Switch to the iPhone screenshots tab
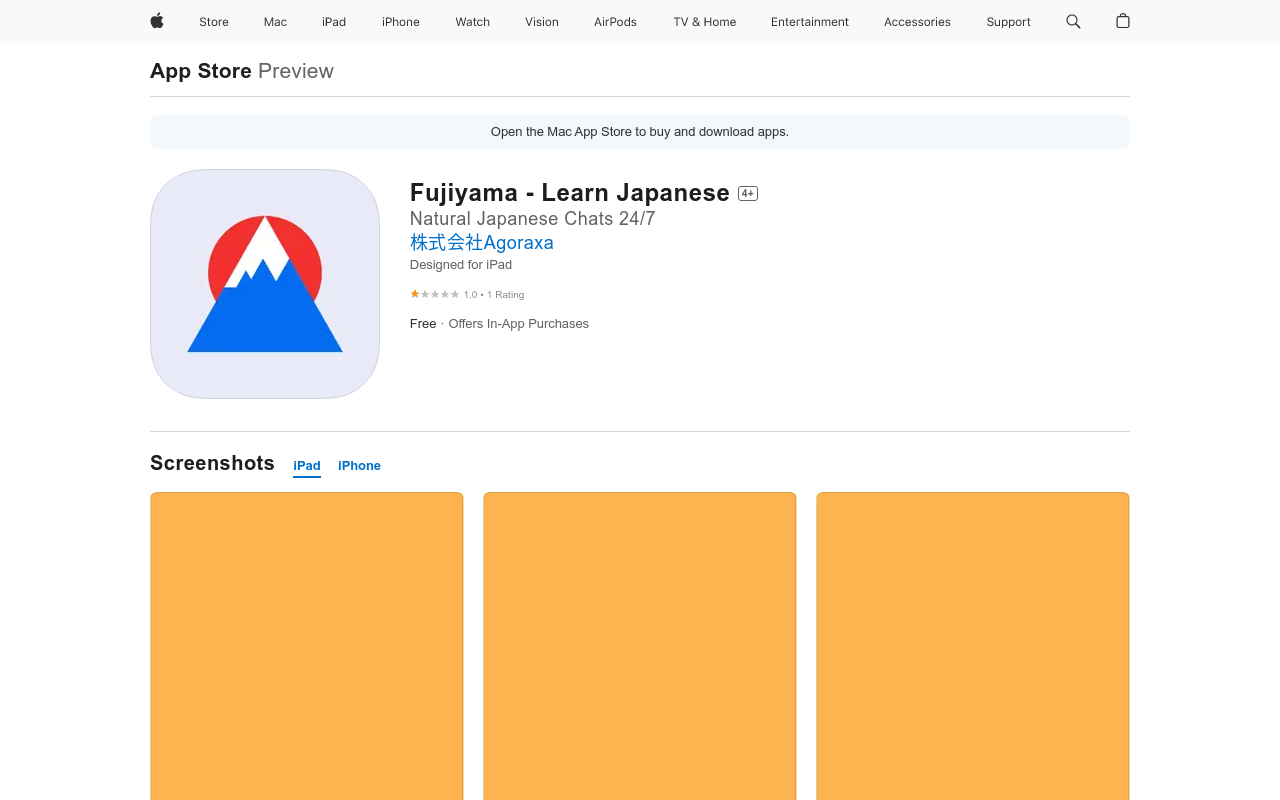 coord(359,466)
